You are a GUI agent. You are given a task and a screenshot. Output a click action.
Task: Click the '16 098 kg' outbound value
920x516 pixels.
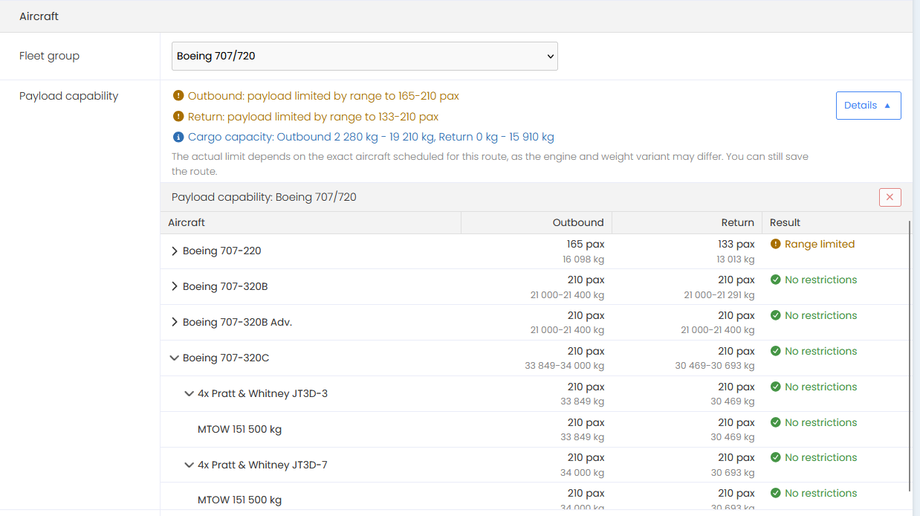click(583, 259)
